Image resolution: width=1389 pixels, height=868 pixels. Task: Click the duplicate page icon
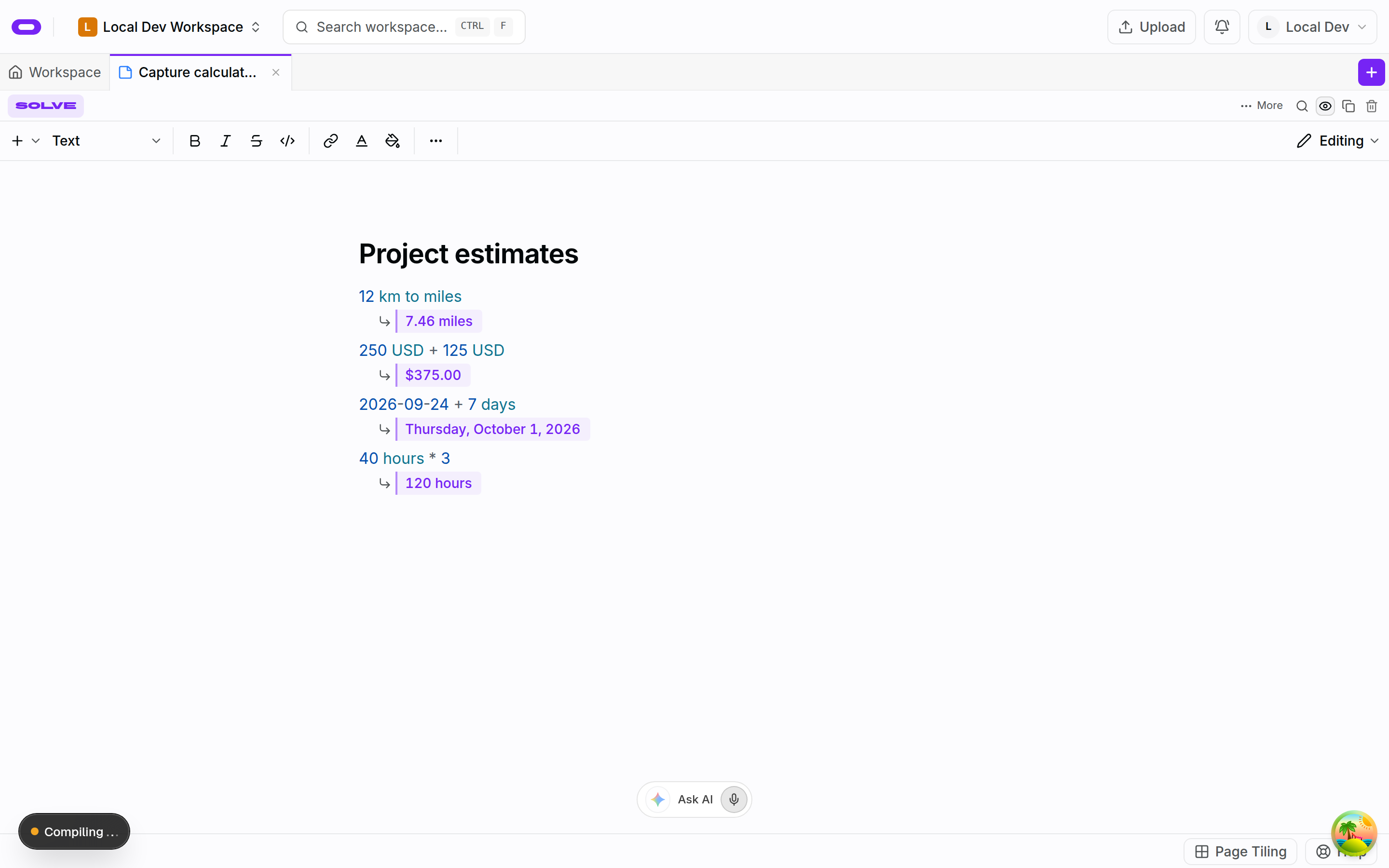(1349, 106)
